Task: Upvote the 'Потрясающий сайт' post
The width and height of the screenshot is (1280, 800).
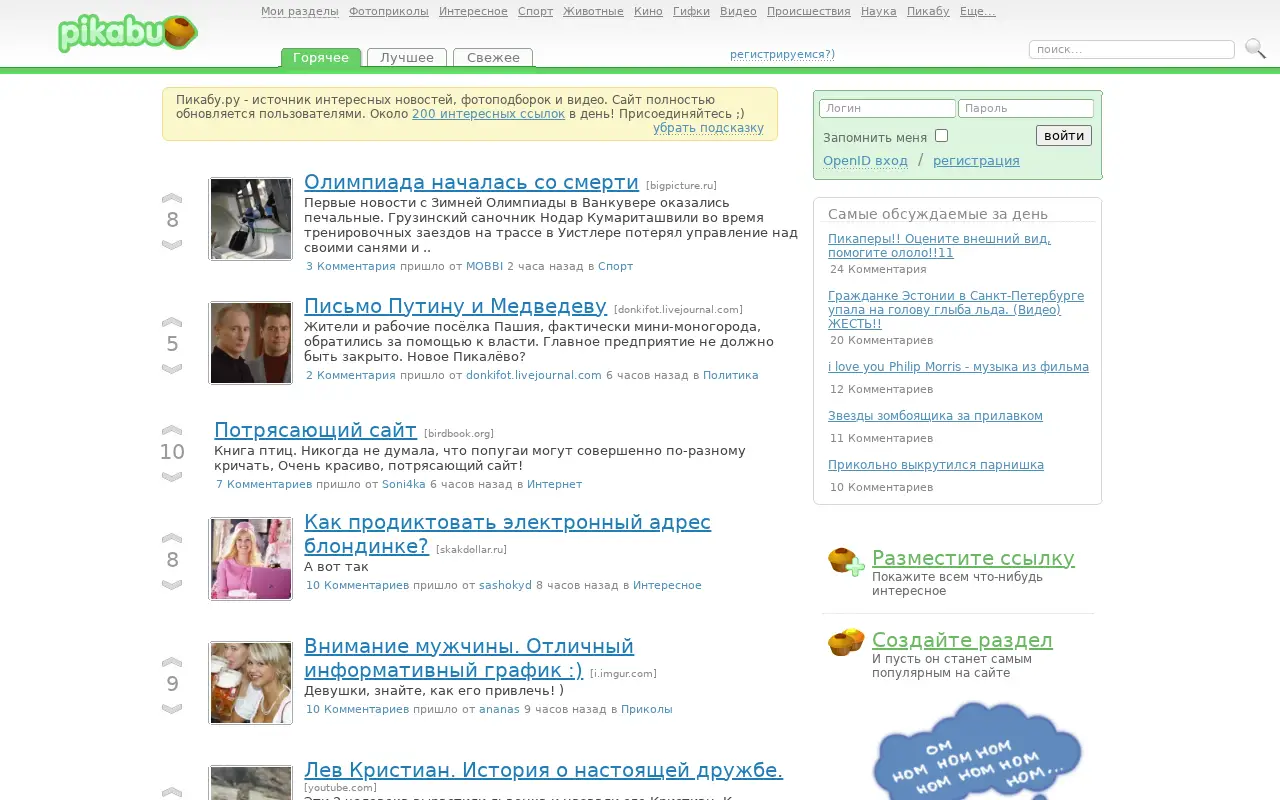Action: click(x=172, y=430)
